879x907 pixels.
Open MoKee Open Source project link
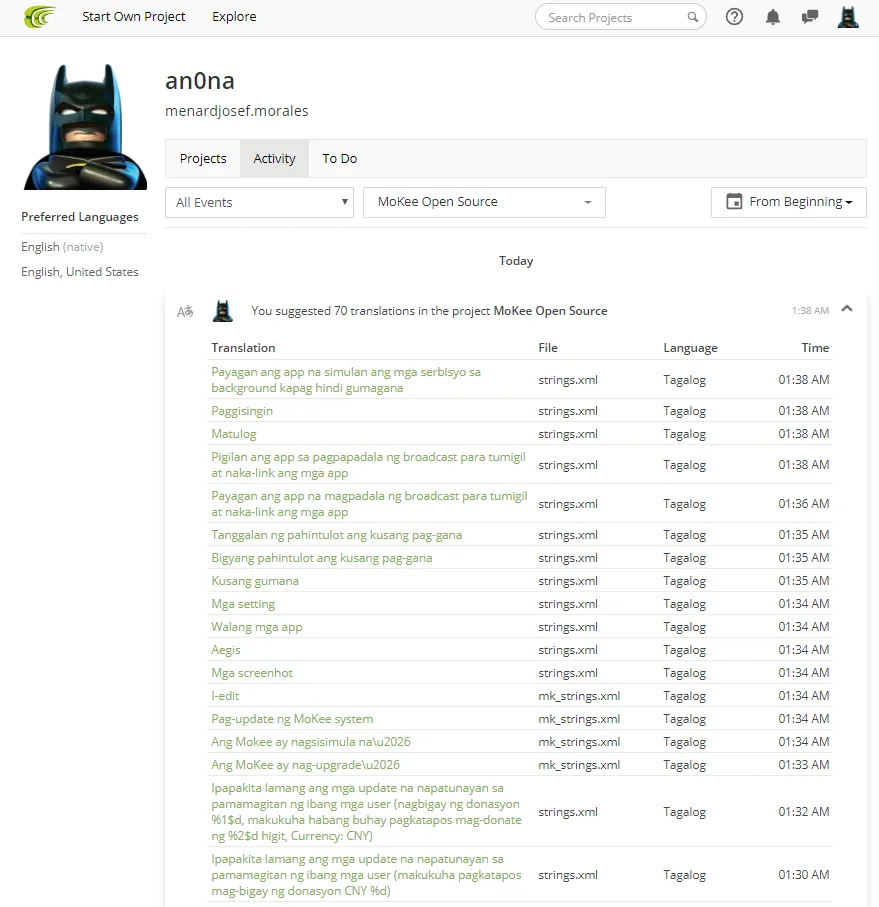point(550,311)
